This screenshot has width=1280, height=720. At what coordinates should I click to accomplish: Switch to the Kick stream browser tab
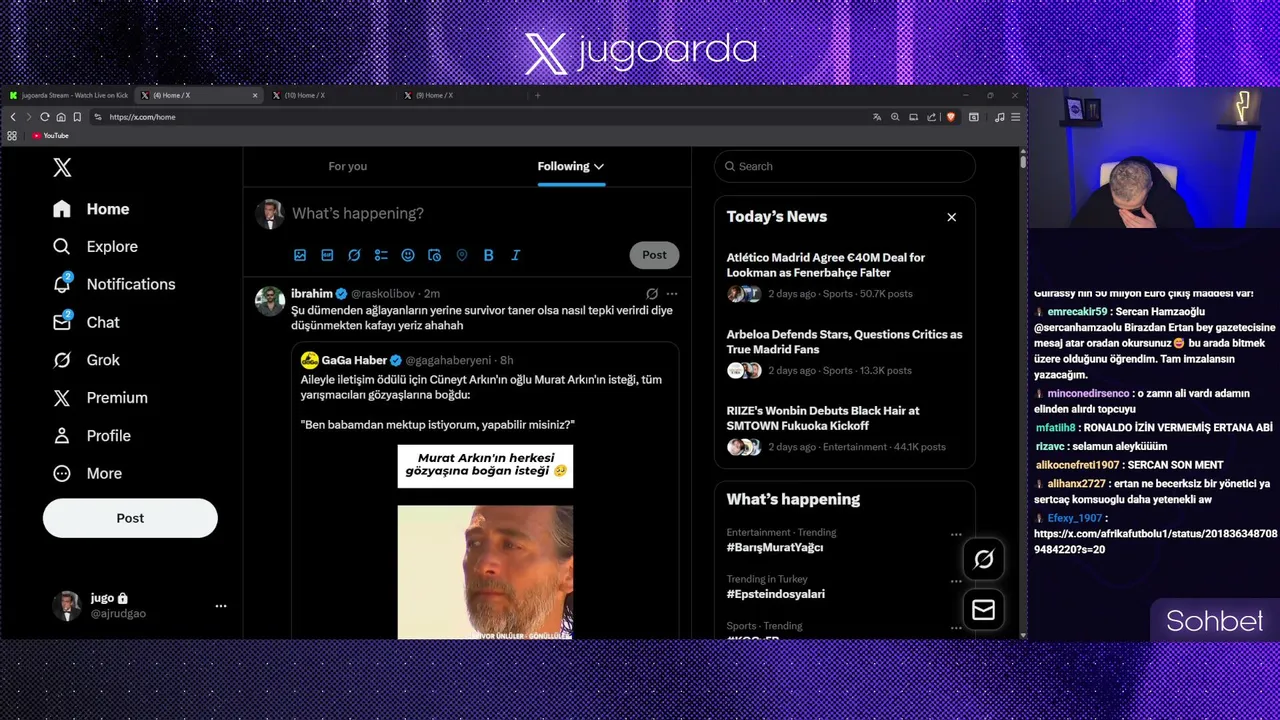[68, 95]
